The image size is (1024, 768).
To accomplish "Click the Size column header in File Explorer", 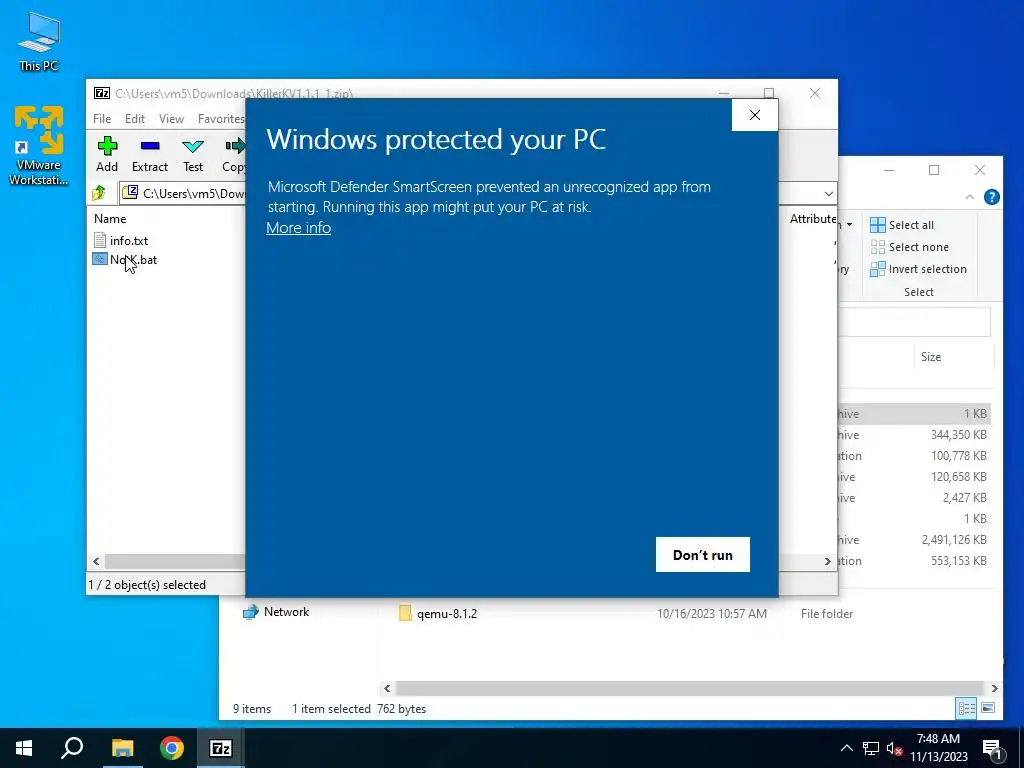I will click(931, 357).
